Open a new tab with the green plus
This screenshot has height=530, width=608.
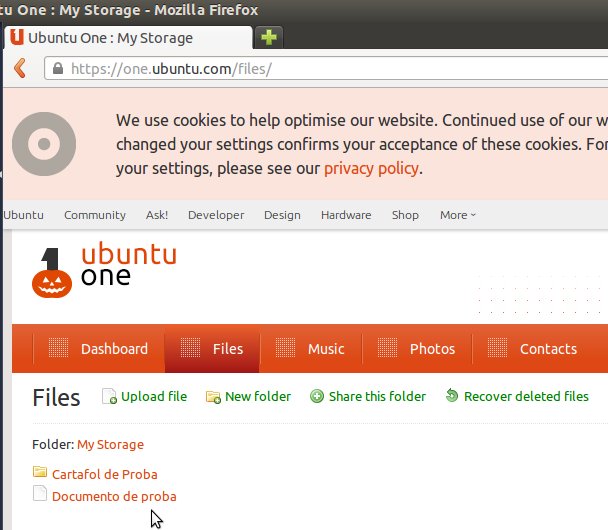click(269, 38)
